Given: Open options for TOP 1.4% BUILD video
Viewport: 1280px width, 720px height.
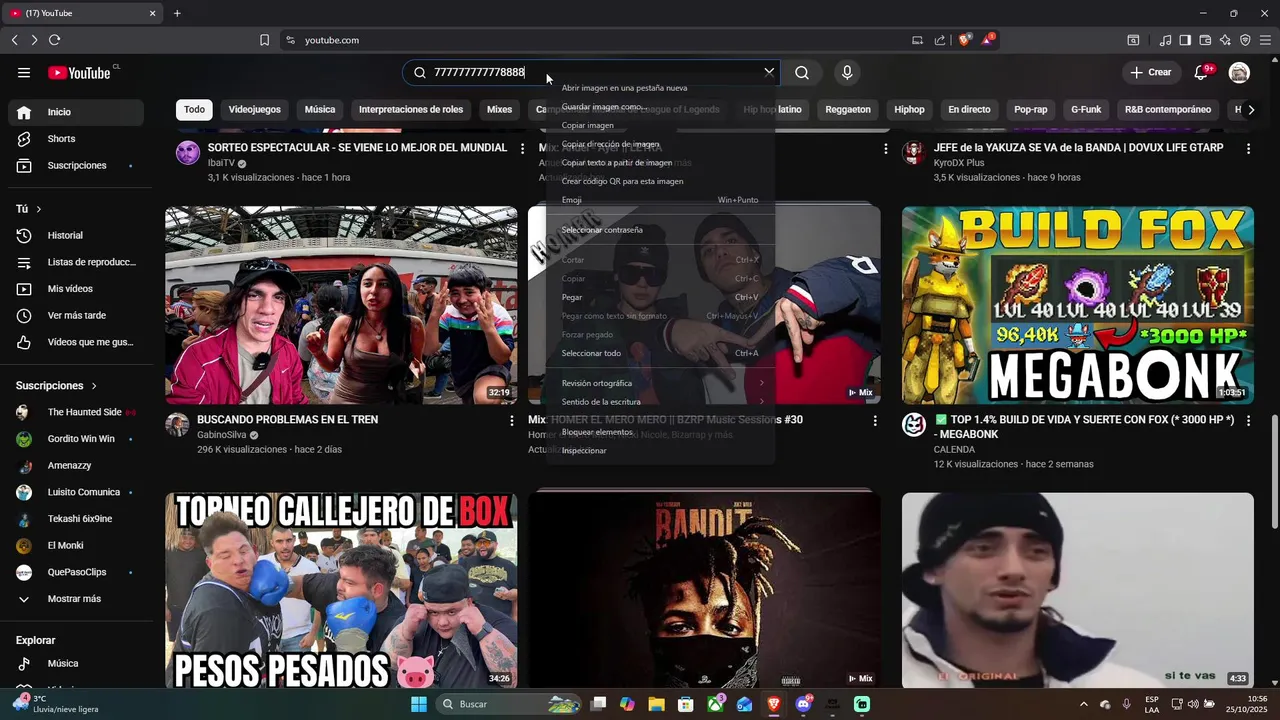Looking at the screenshot, I should 1248,421.
